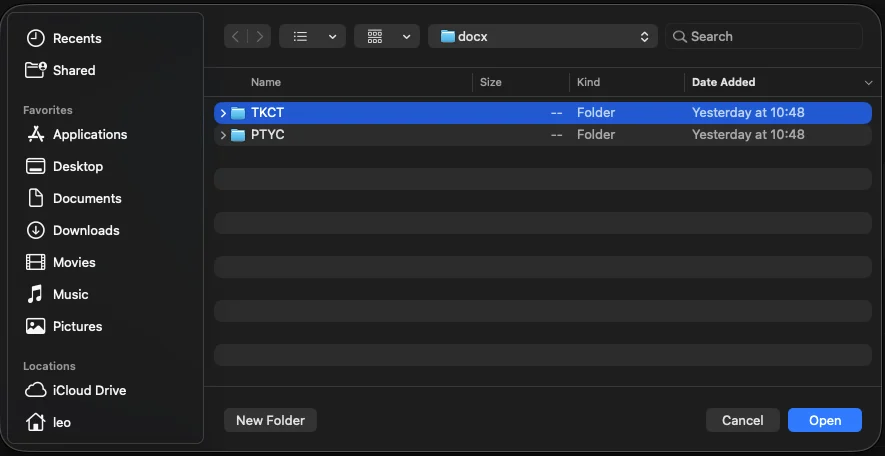Viewport: 885px width, 456px height.
Task: Open the Pictures sidebar folder
Action: (x=64, y=326)
